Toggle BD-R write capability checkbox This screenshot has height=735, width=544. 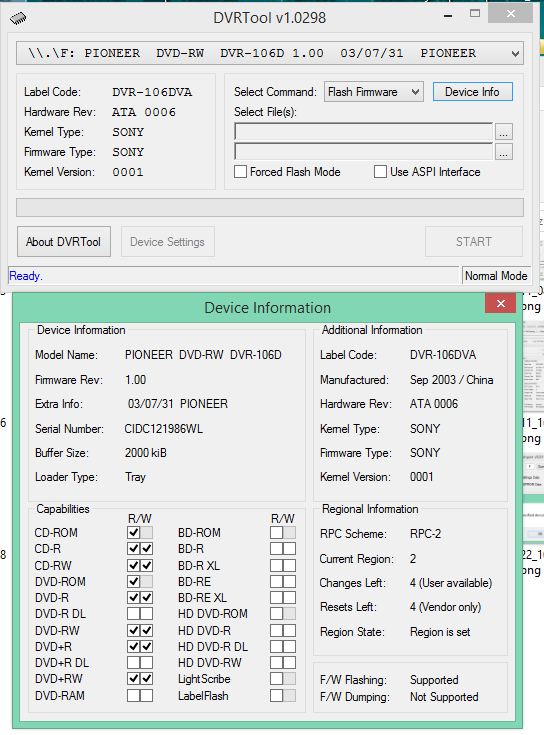coord(290,548)
